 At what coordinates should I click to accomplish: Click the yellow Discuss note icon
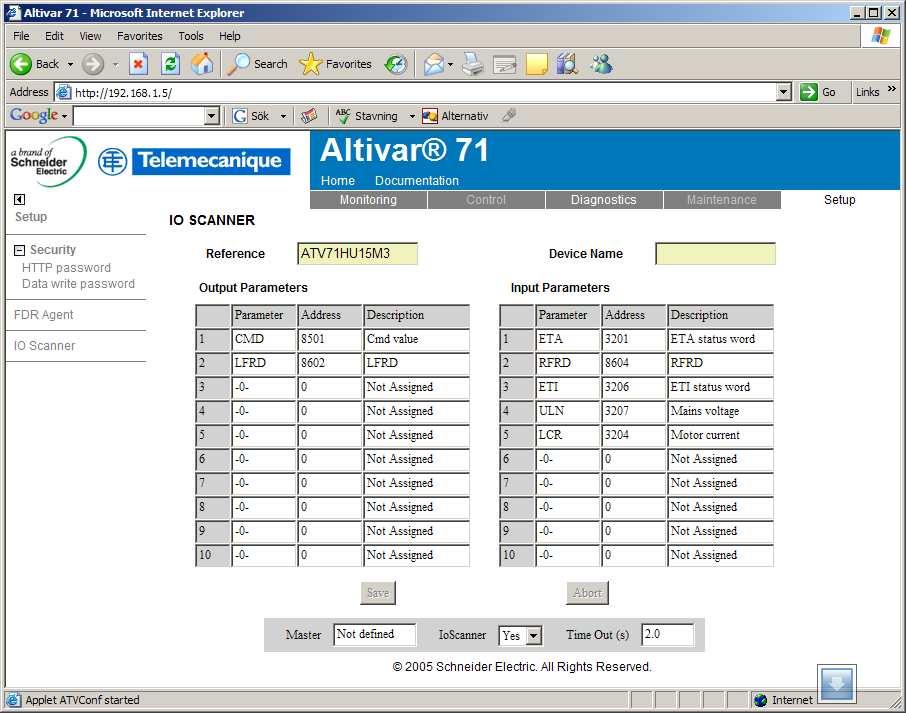click(x=537, y=64)
